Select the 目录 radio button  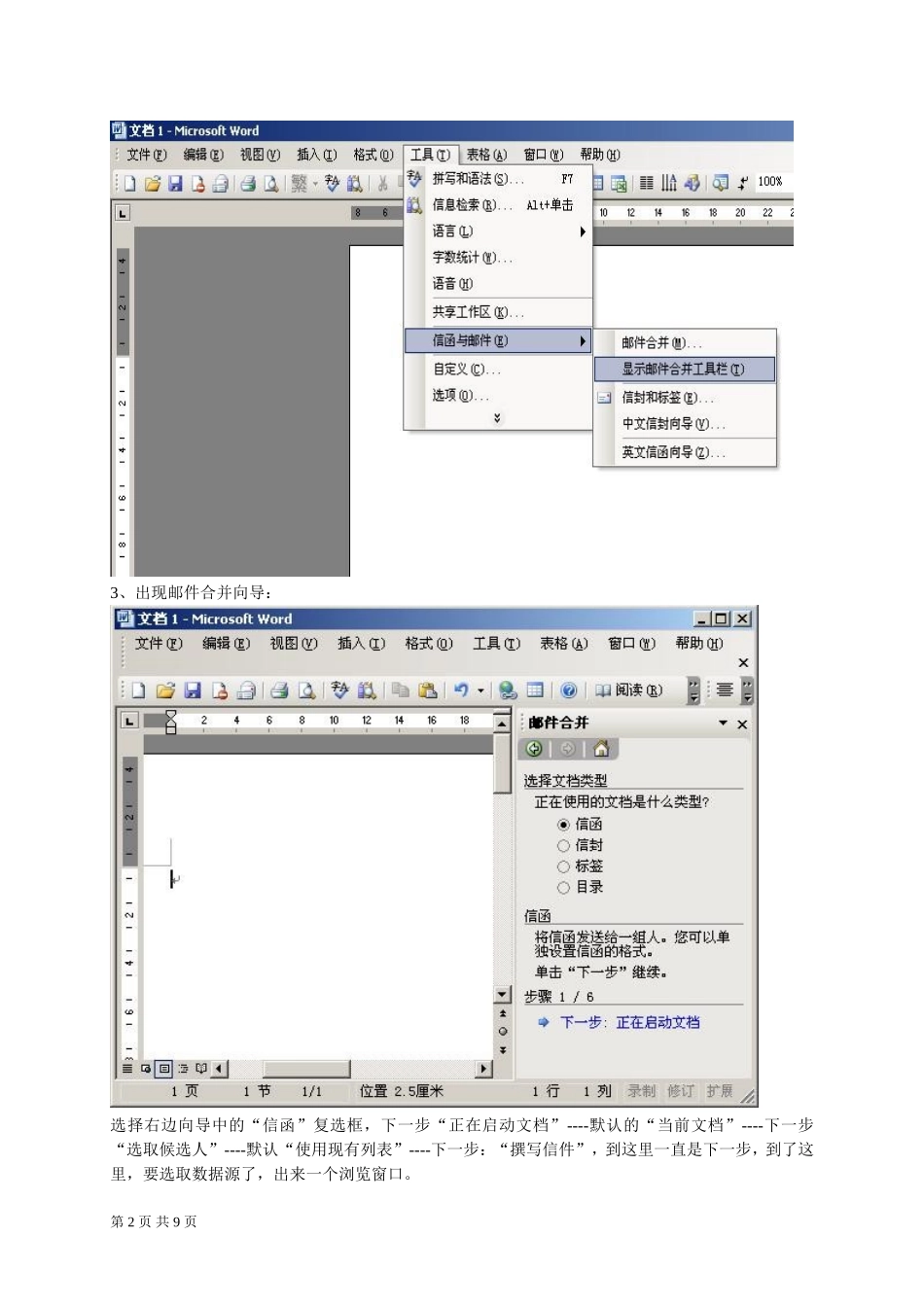(563, 888)
